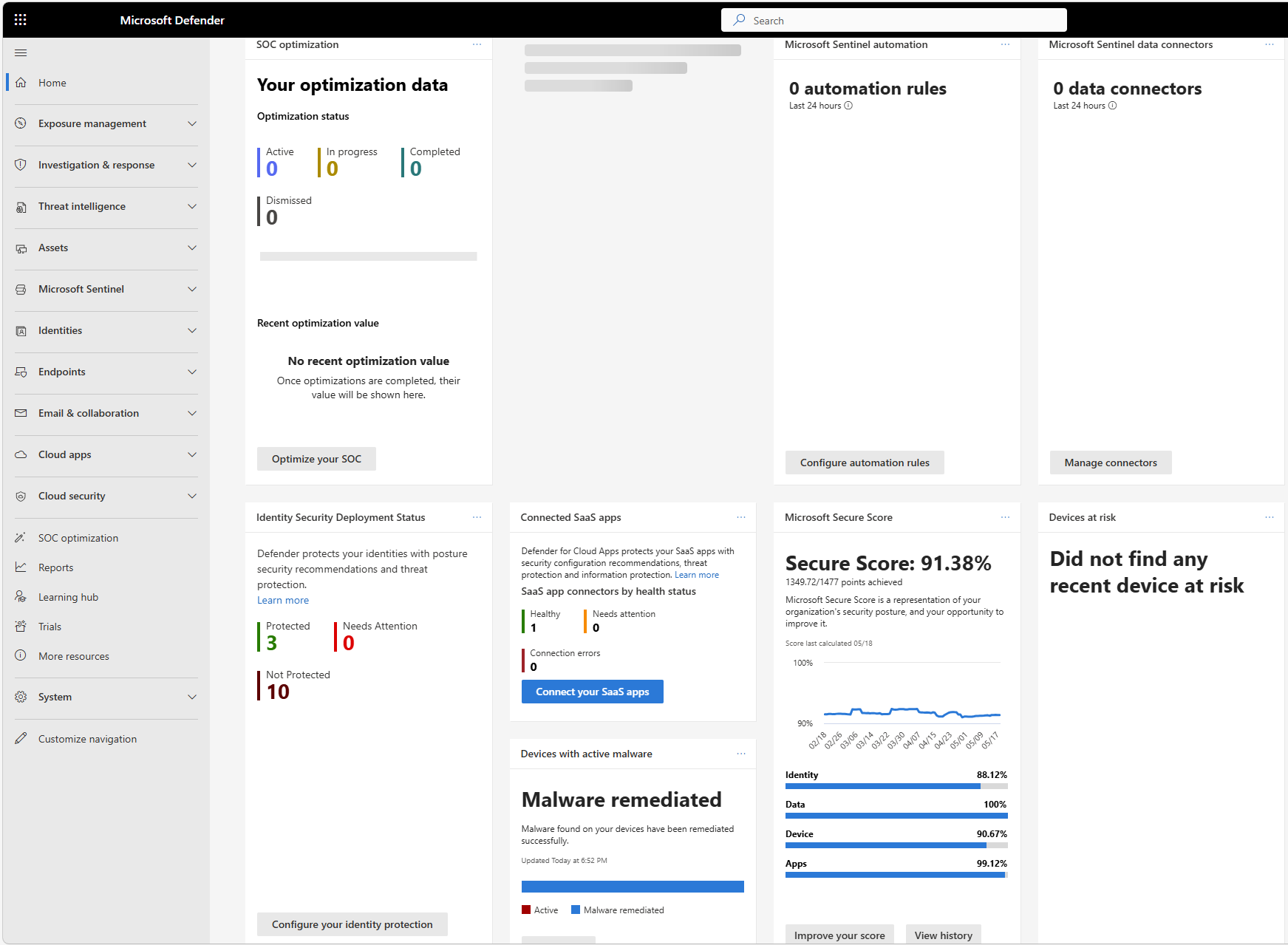
Task: Click the Malware remediated blue progress bar
Action: coord(633,887)
